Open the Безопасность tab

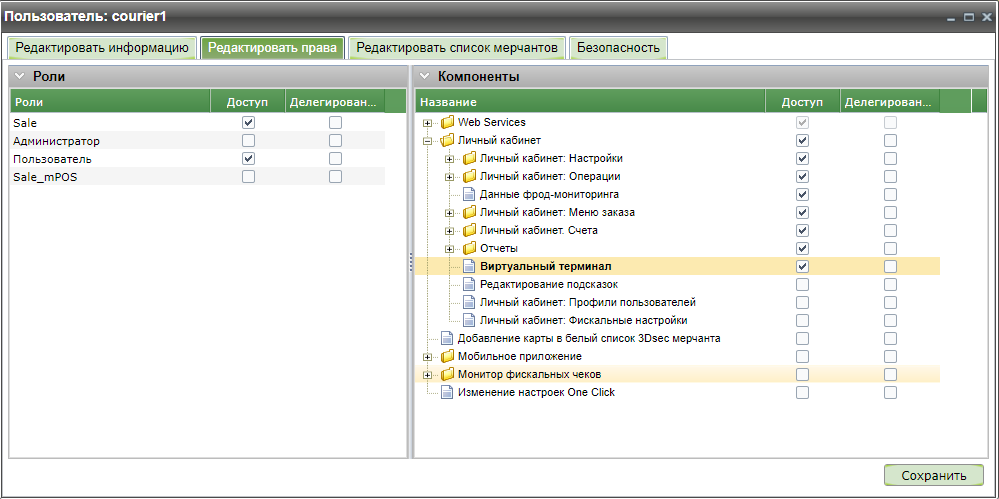tap(618, 47)
